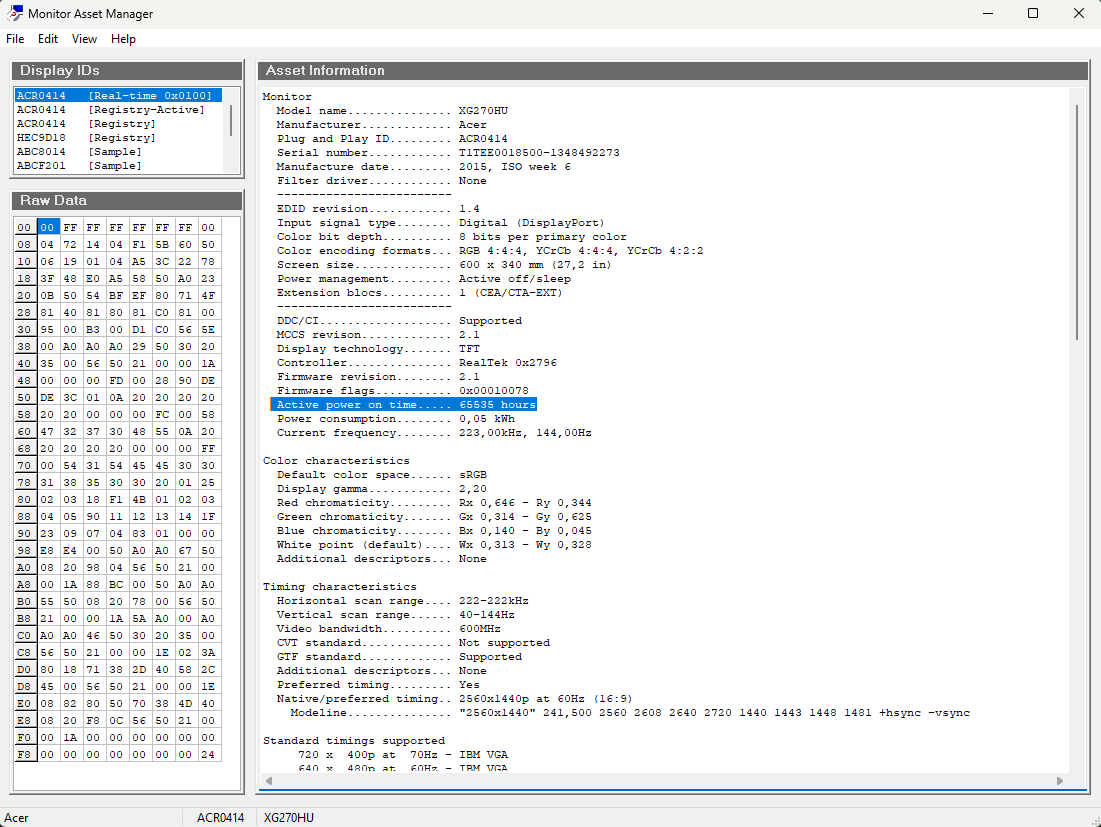This screenshot has height=827, width=1101.
Task: Click the Plug and Play ID line
Action: click(392, 138)
